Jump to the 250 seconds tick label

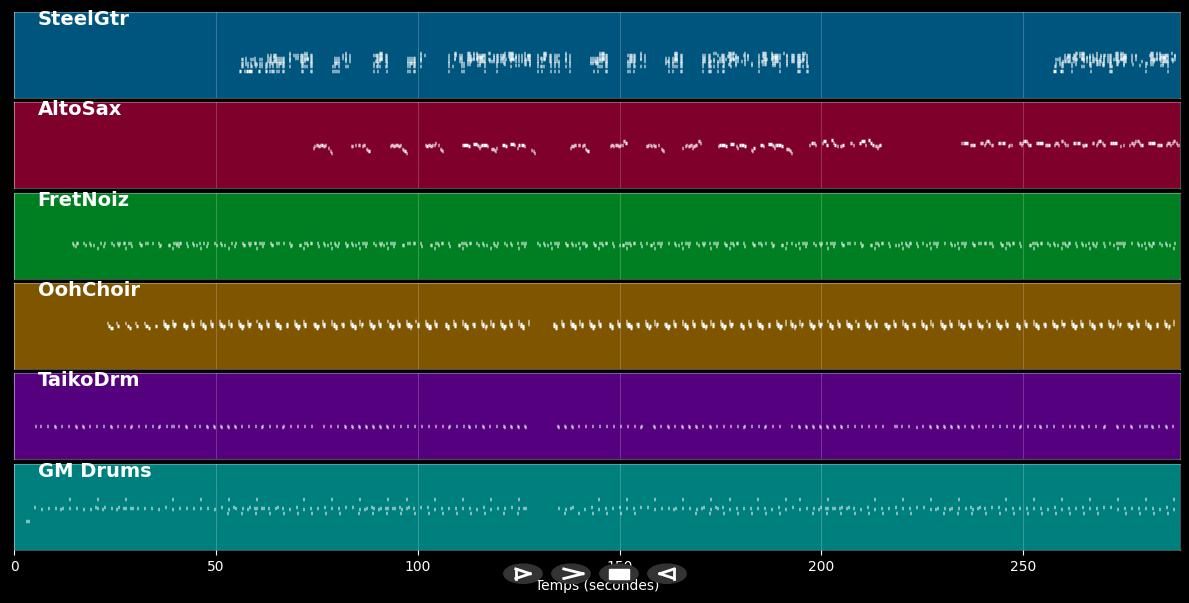tap(1023, 567)
